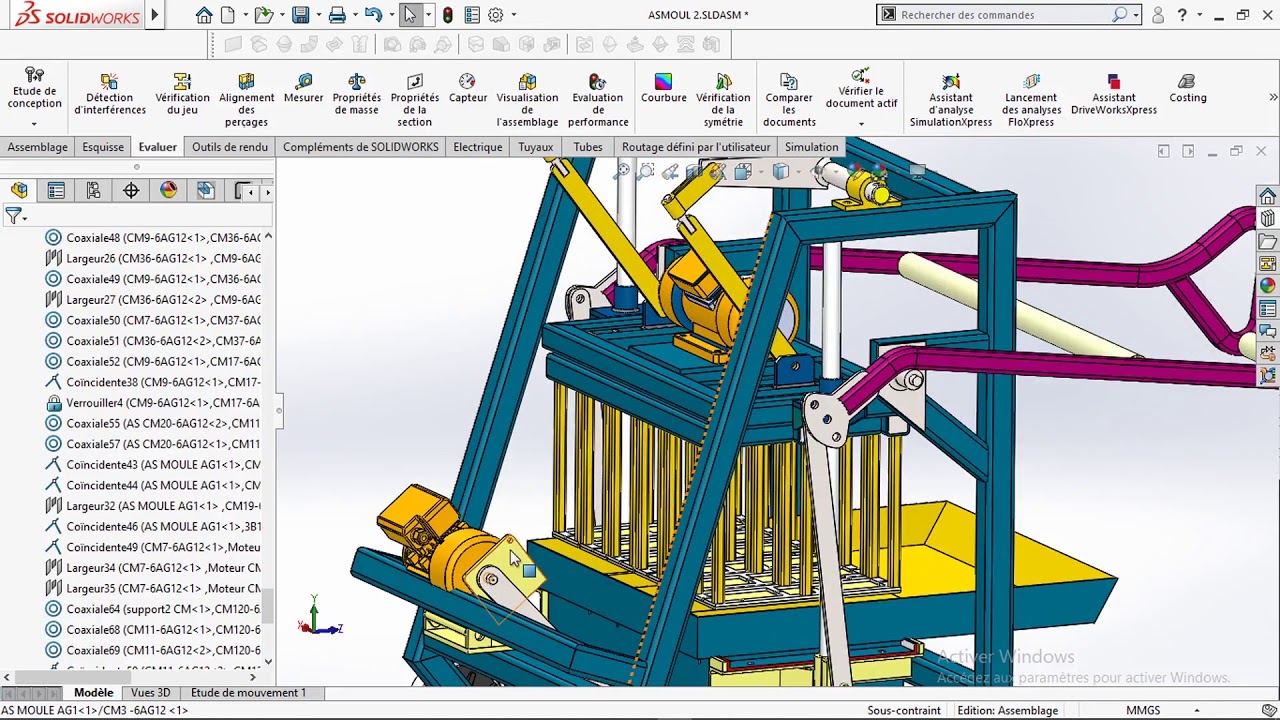1280x720 pixels.
Task: Expand the SOLIDWORKS menu flyout arrow
Action: click(x=154, y=15)
